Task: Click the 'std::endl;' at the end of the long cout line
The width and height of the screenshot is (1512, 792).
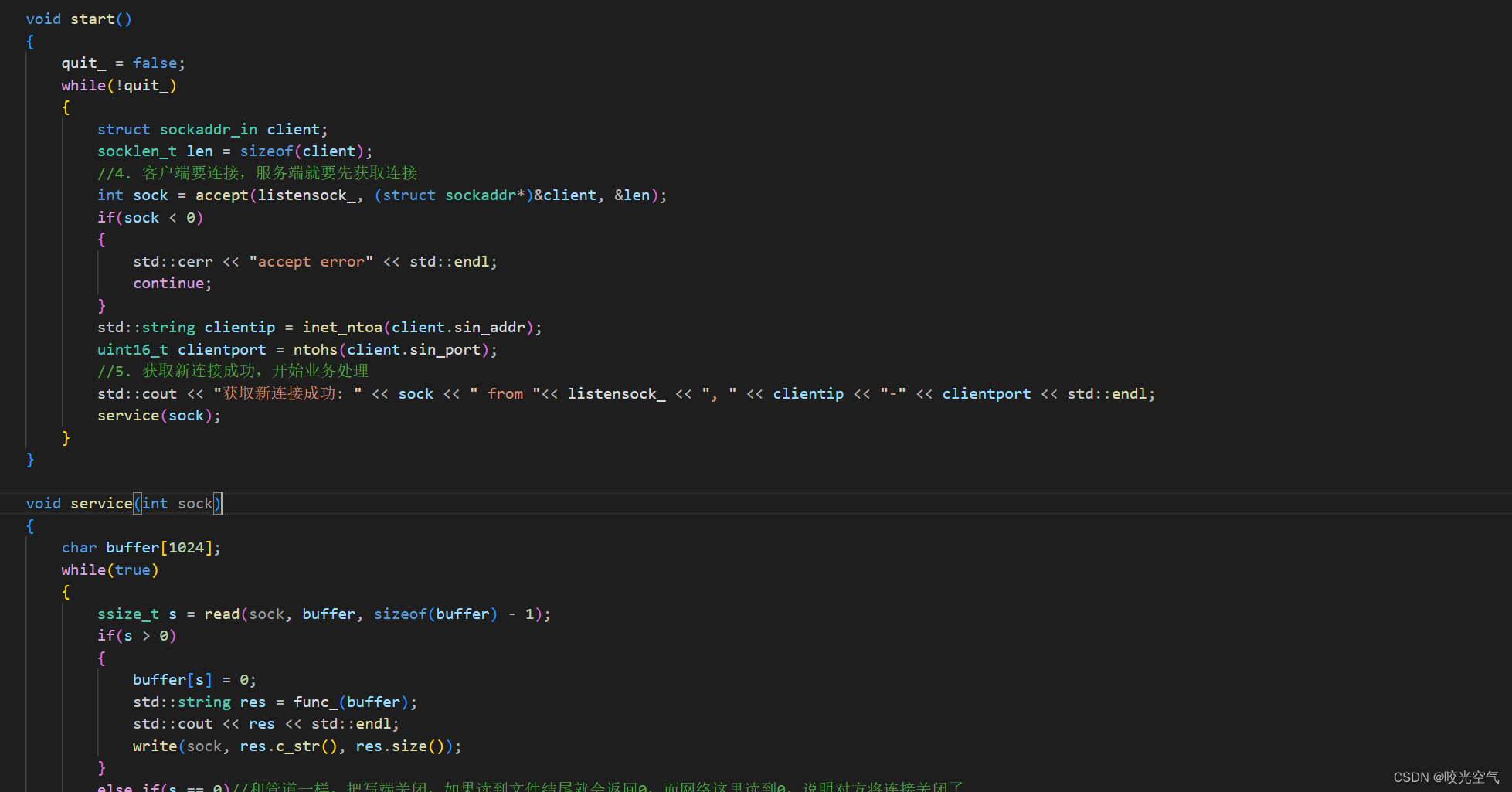Action: click(x=1112, y=394)
